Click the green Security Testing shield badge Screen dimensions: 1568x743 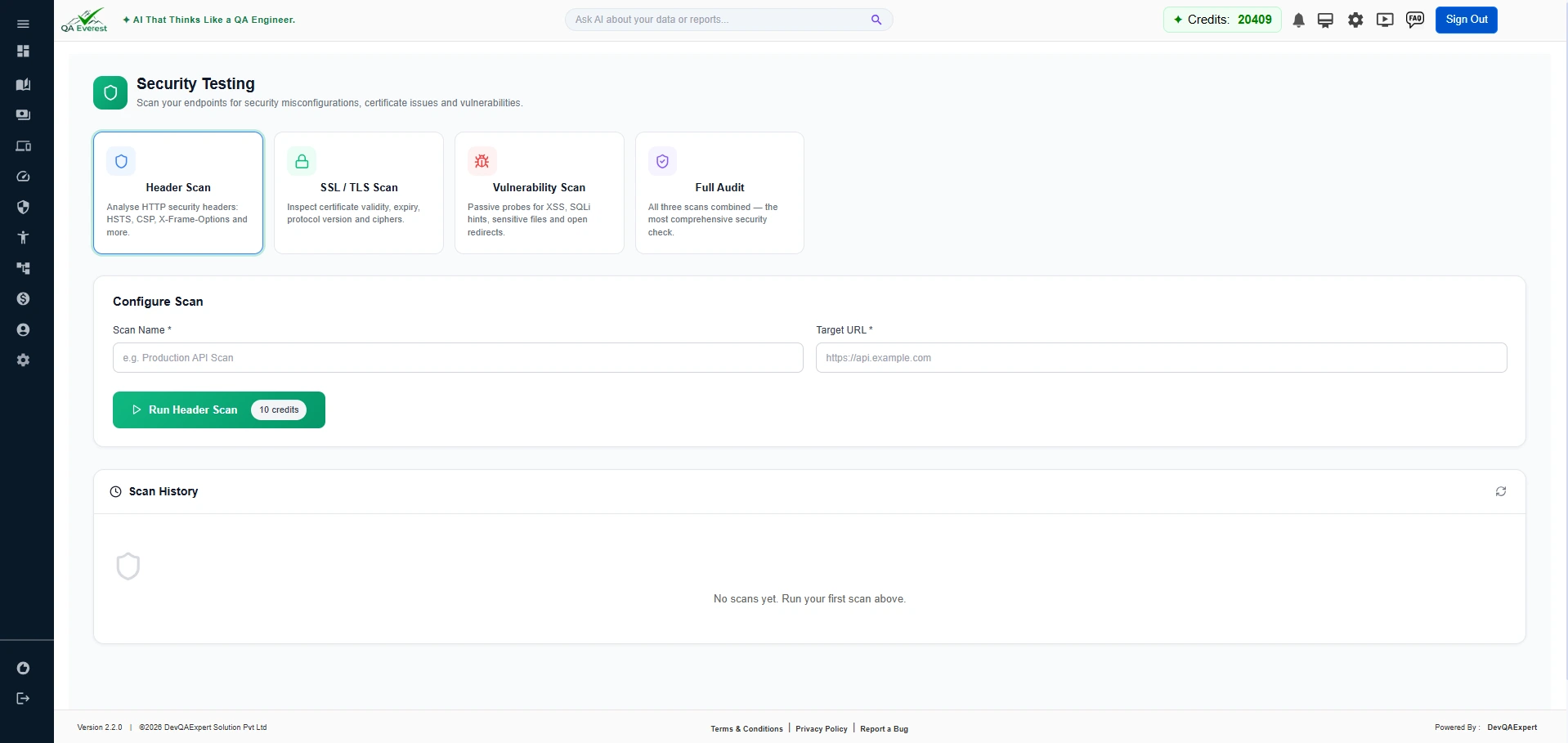coord(110,92)
